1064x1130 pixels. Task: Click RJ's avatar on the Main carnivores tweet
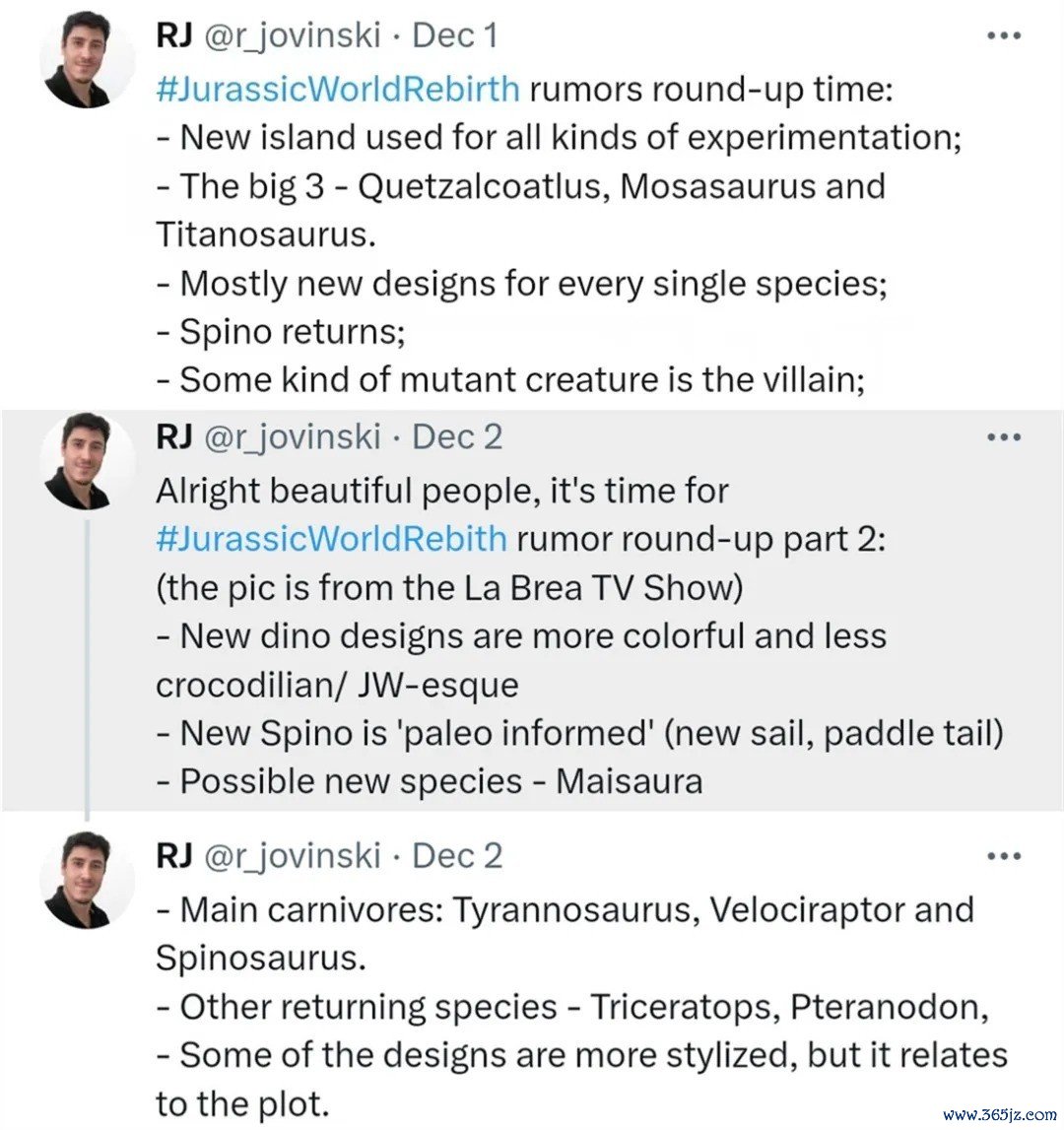coord(88,880)
